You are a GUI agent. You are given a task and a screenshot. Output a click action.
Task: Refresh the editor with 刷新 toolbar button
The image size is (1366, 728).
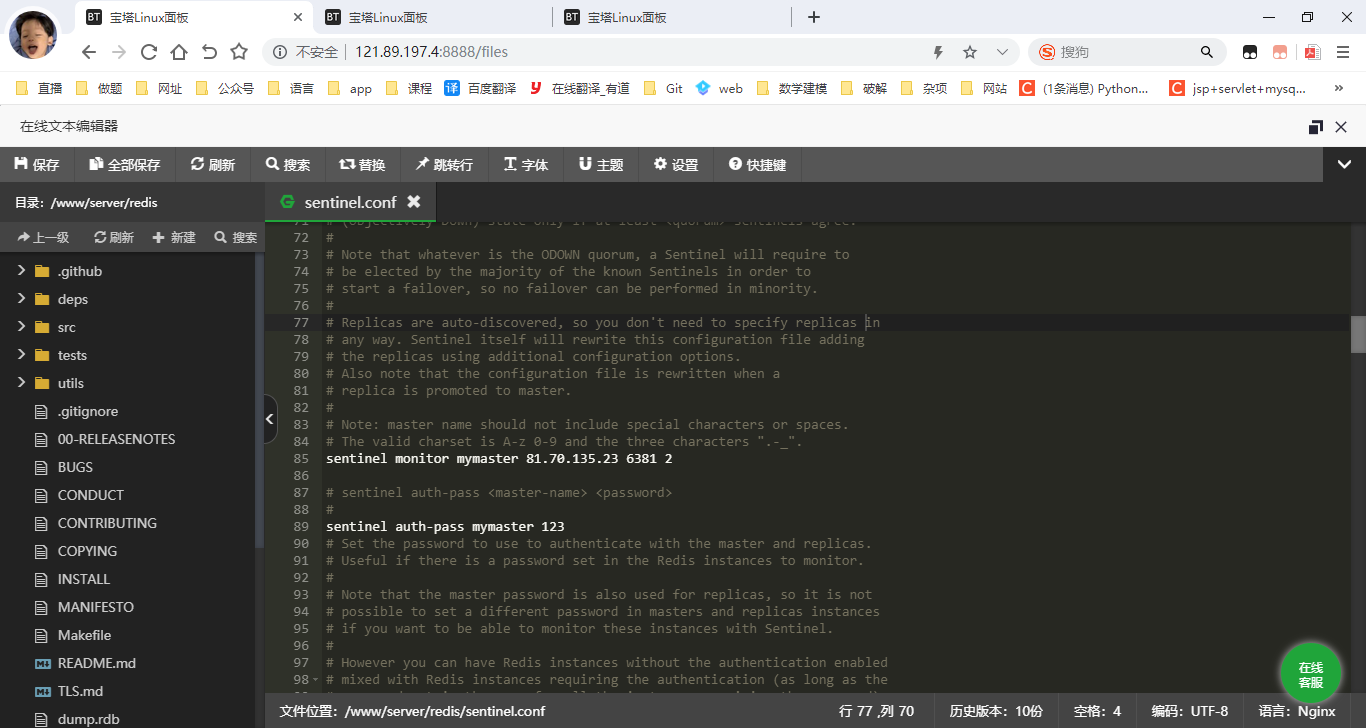(213, 165)
